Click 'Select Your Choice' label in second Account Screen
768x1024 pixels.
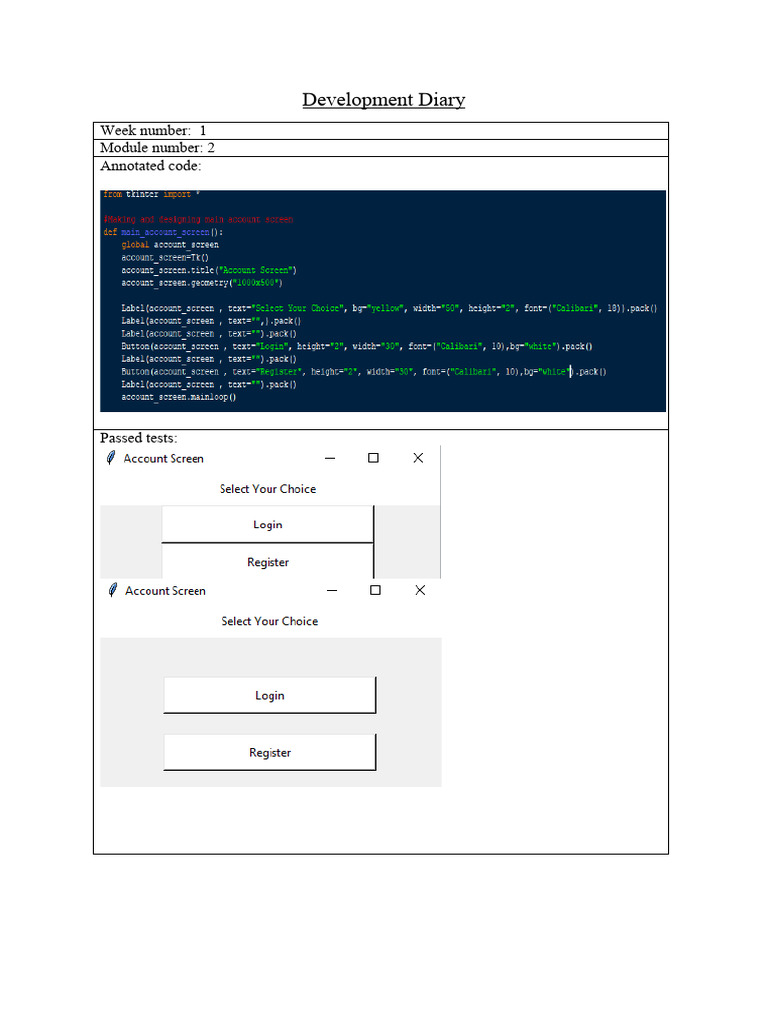[270, 621]
